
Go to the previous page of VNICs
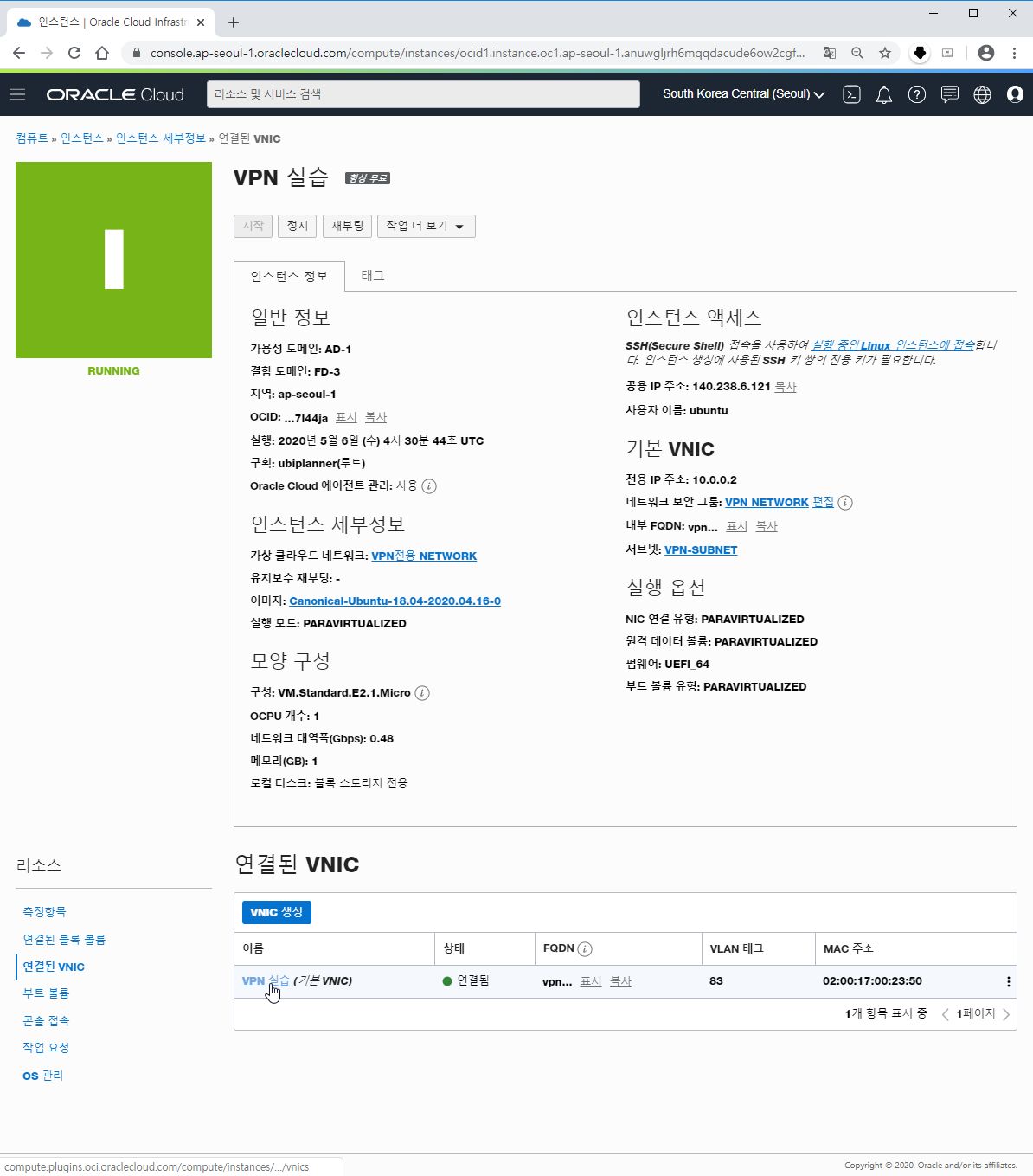(946, 1014)
